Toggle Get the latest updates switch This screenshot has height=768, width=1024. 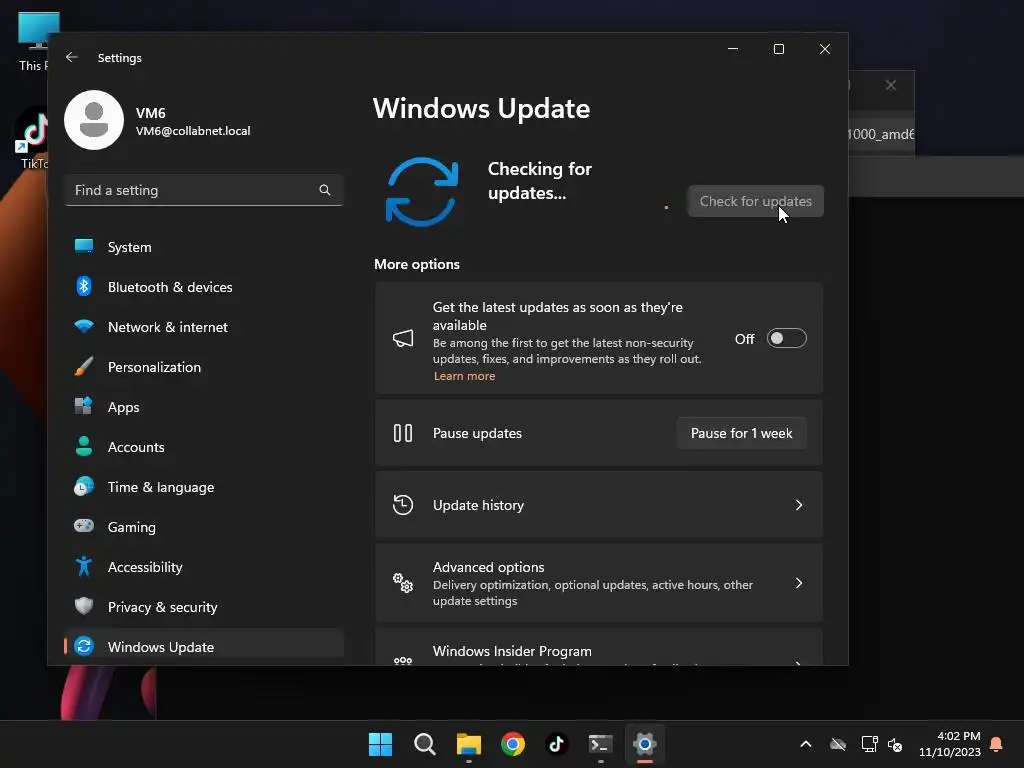click(x=786, y=338)
